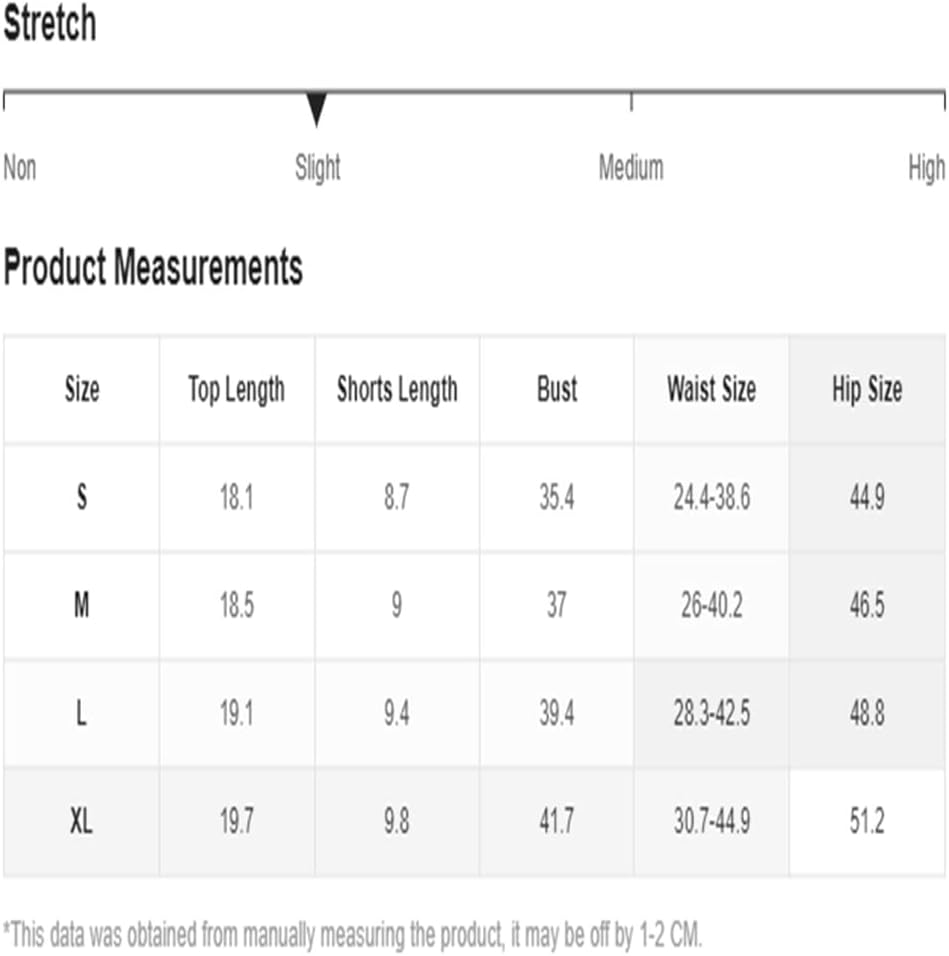
Task: Select the L size row label
Action: point(82,713)
